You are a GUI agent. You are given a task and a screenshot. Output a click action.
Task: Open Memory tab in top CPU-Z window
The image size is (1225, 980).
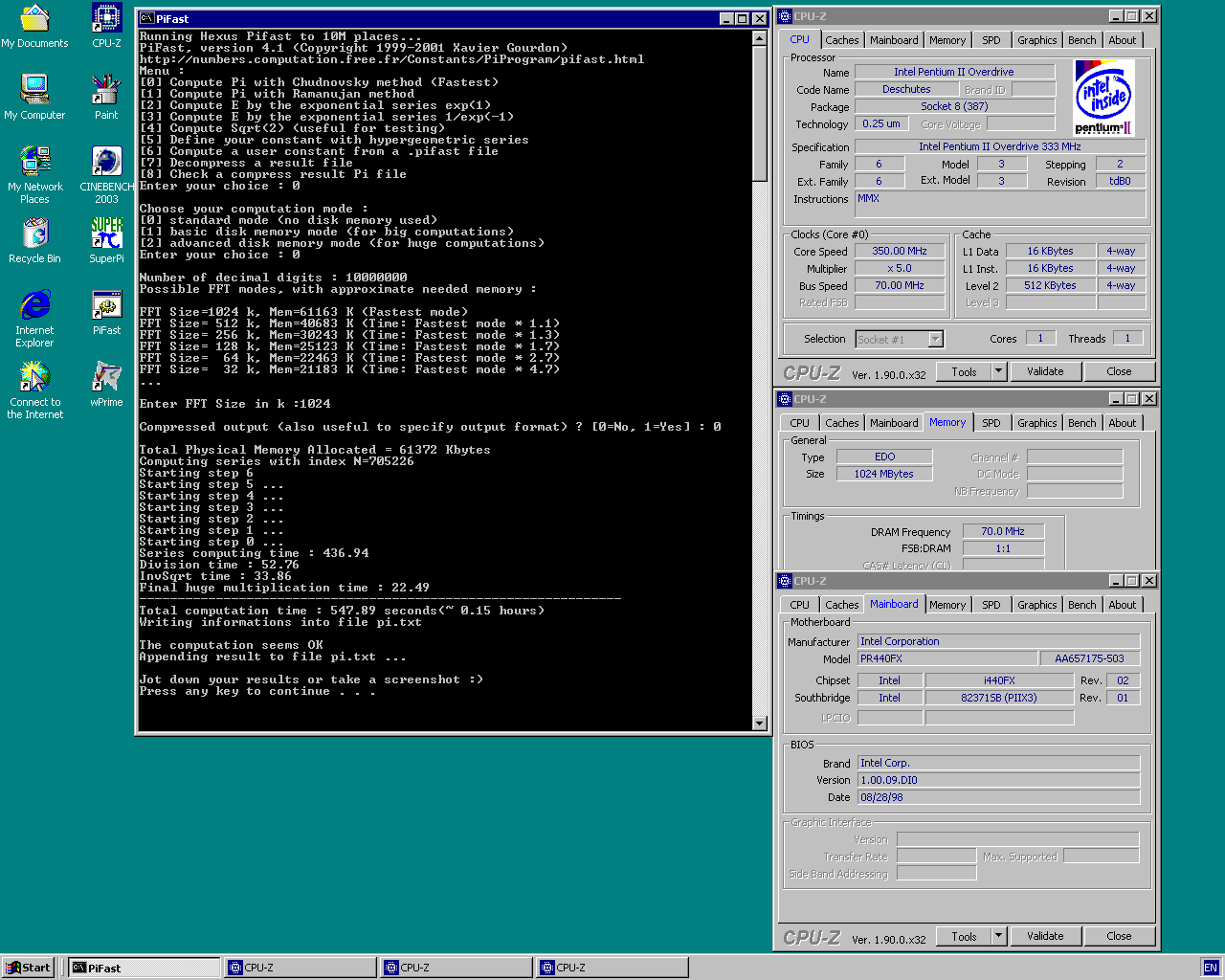(947, 40)
